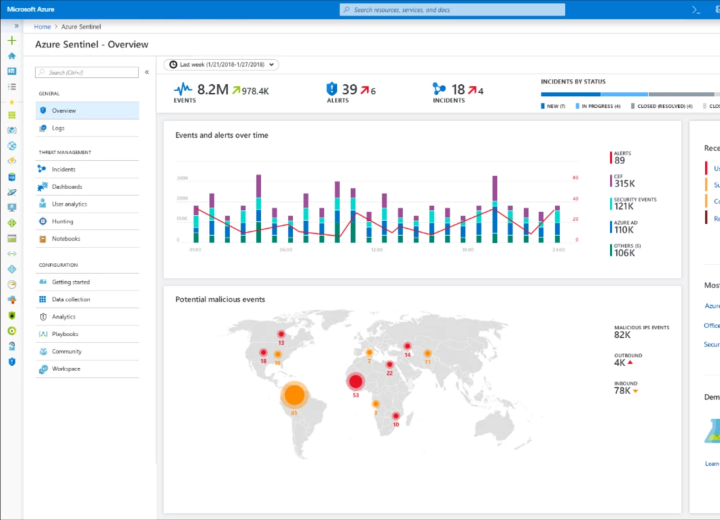Open User analytics menu item

87,204
